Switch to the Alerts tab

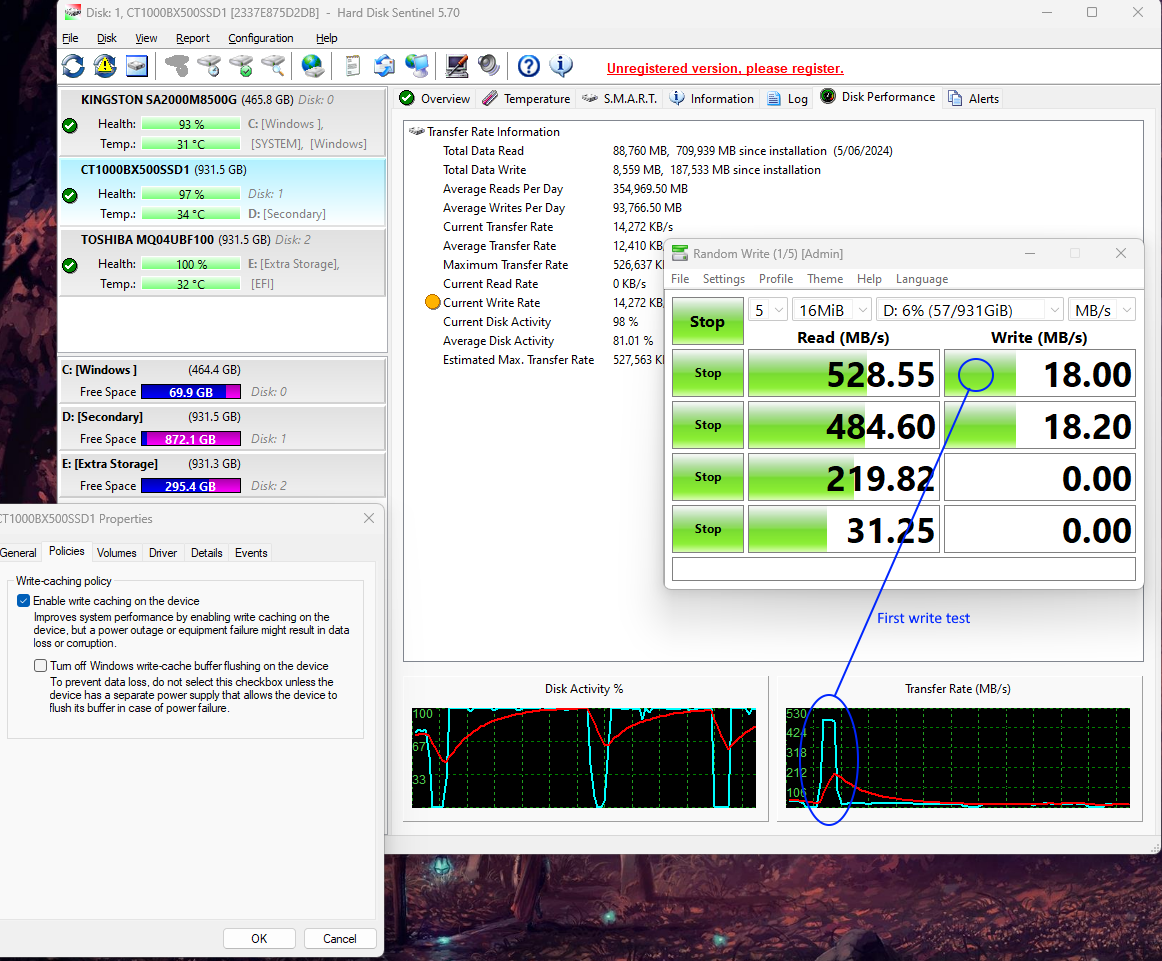[x=974, y=99]
